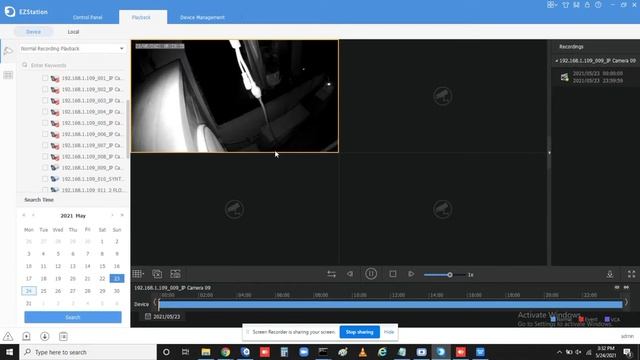Zoom out the timeline scale
This screenshot has width=640, height=360.
pyautogui.click(x=617, y=287)
